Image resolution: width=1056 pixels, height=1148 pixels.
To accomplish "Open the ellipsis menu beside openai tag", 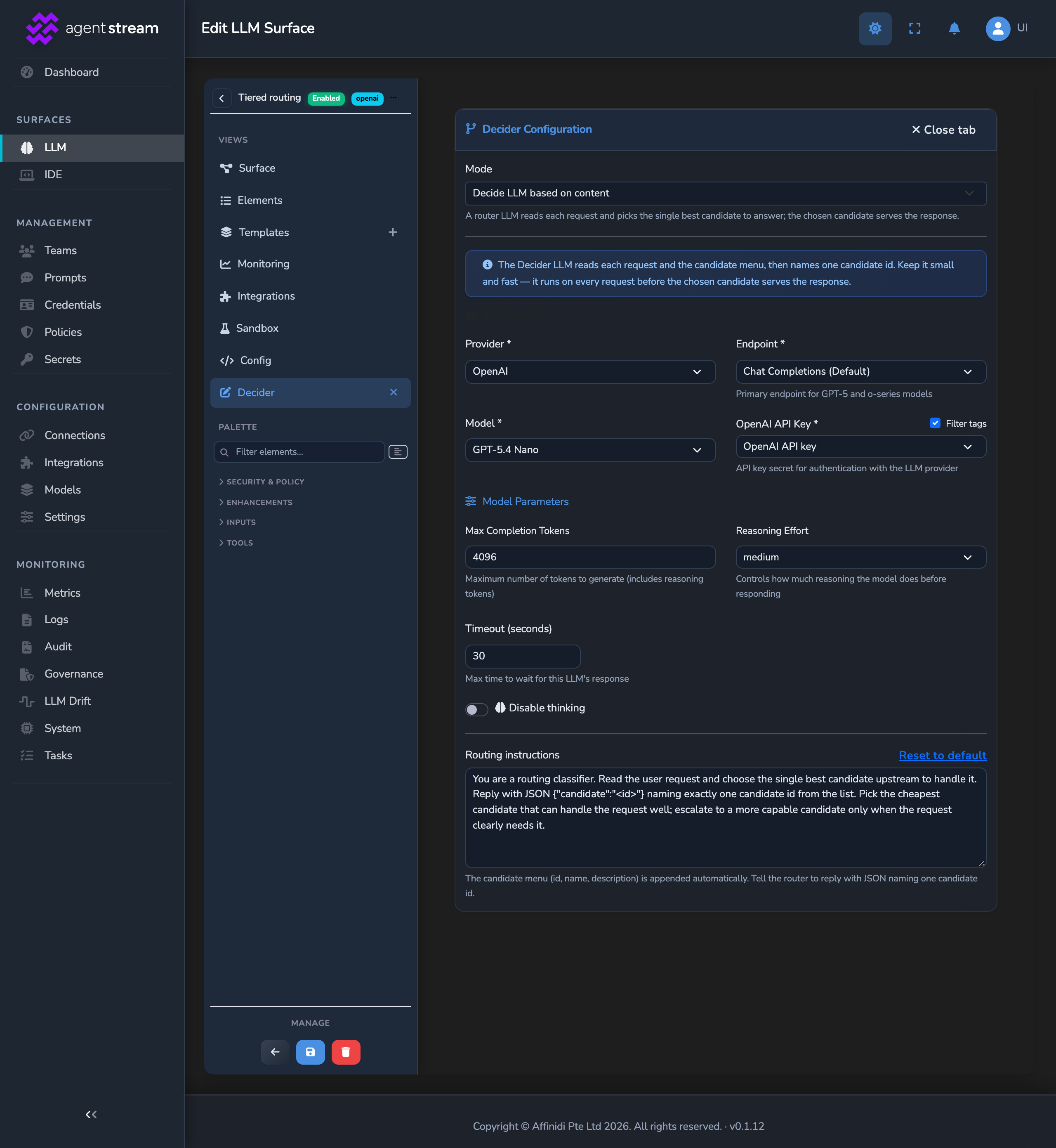I will pos(394,98).
